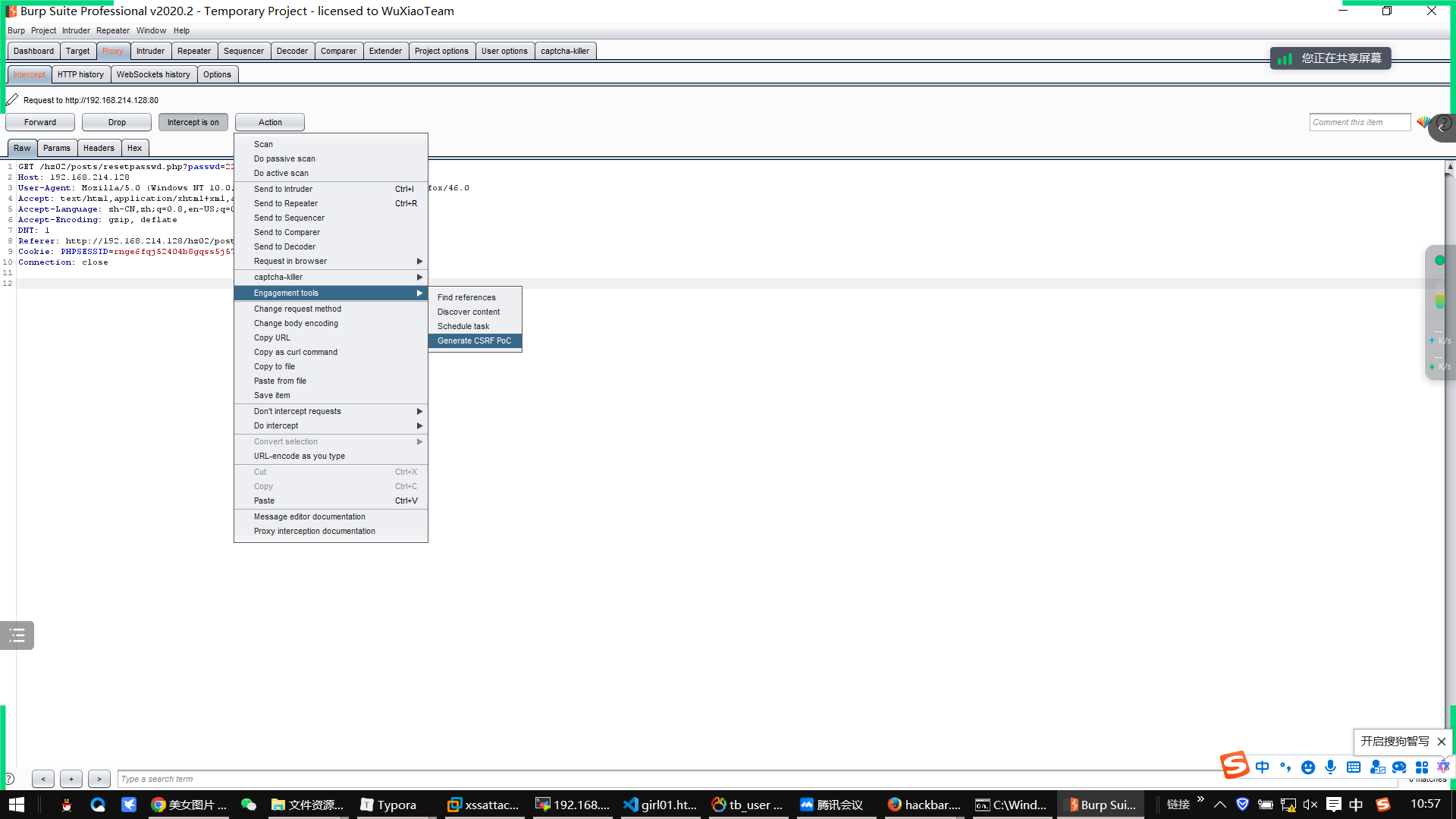Toggle Sogou punctuation mode icon
Screen dimensions: 1456x819
[x=1285, y=767]
